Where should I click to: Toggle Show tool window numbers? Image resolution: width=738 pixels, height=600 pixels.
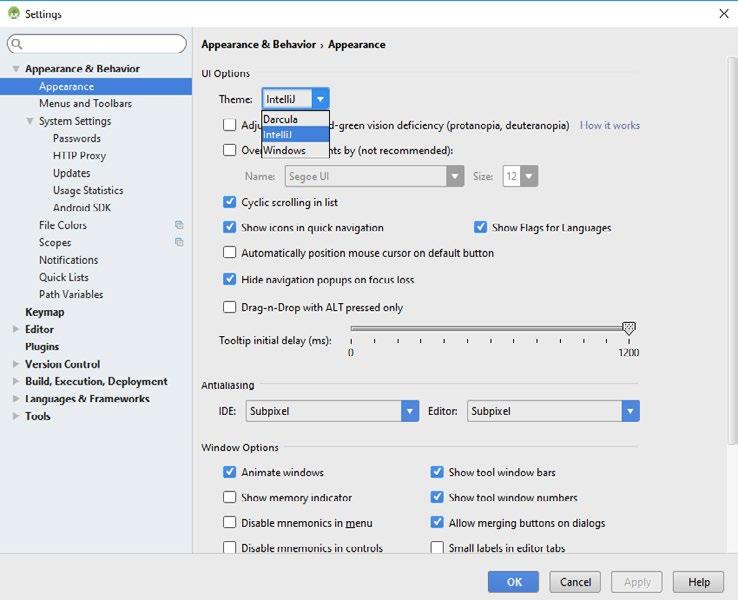click(437, 497)
